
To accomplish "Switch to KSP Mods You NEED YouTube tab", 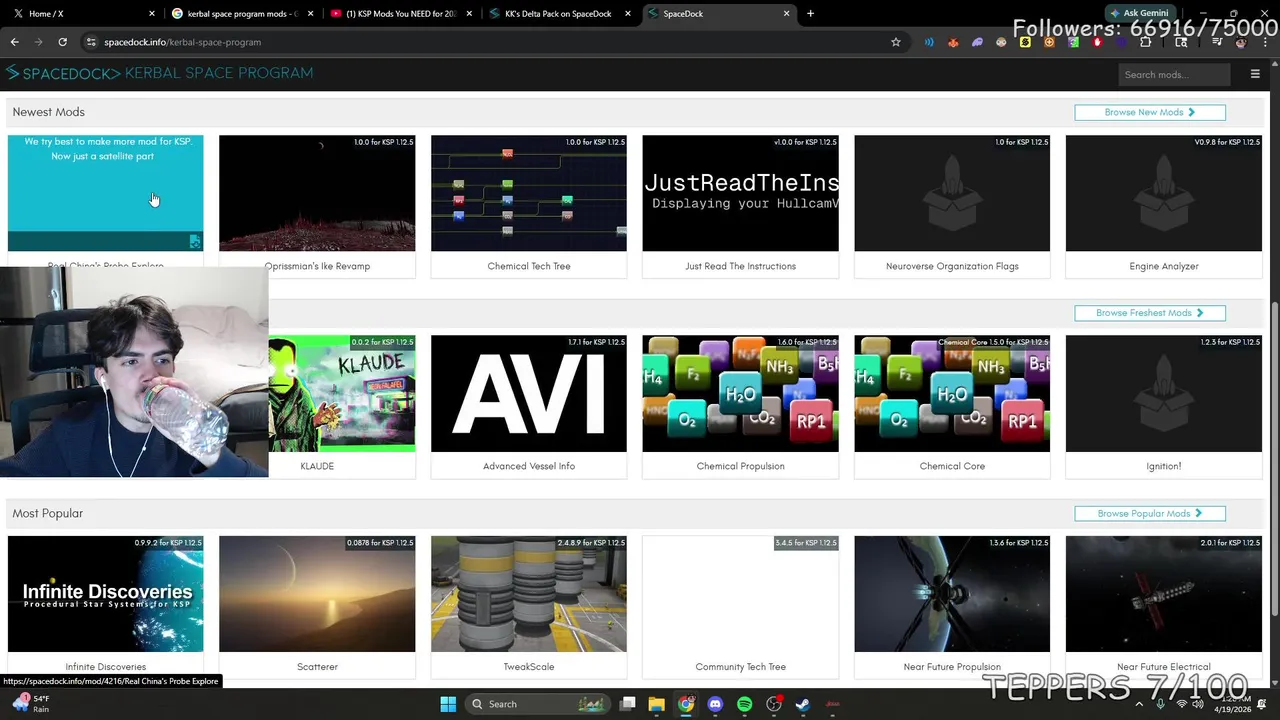I will 402,13.
